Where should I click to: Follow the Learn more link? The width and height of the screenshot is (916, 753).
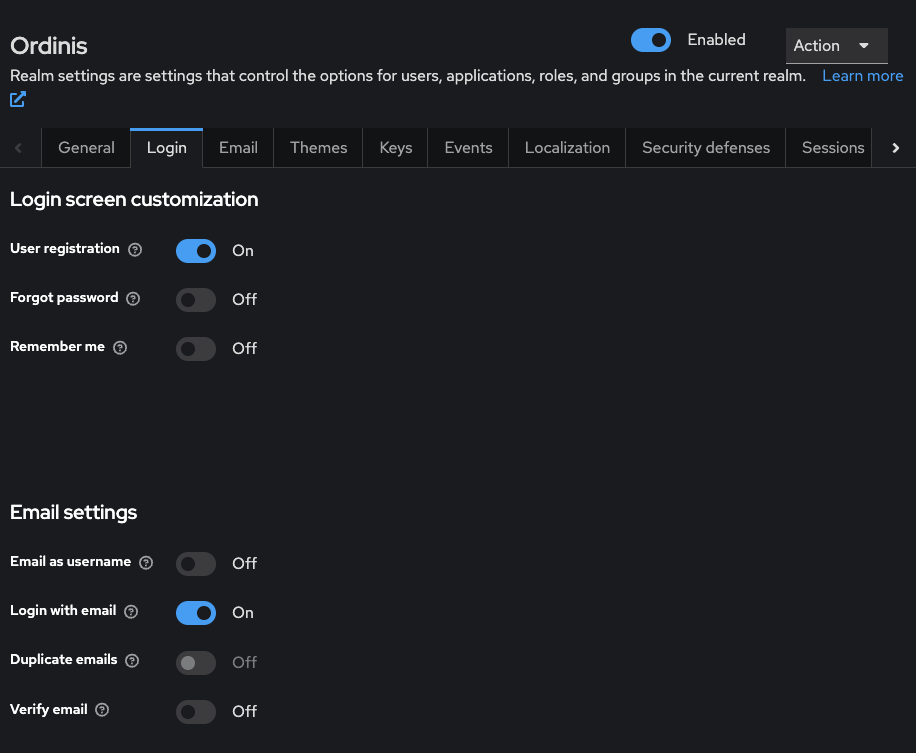[x=862, y=76]
